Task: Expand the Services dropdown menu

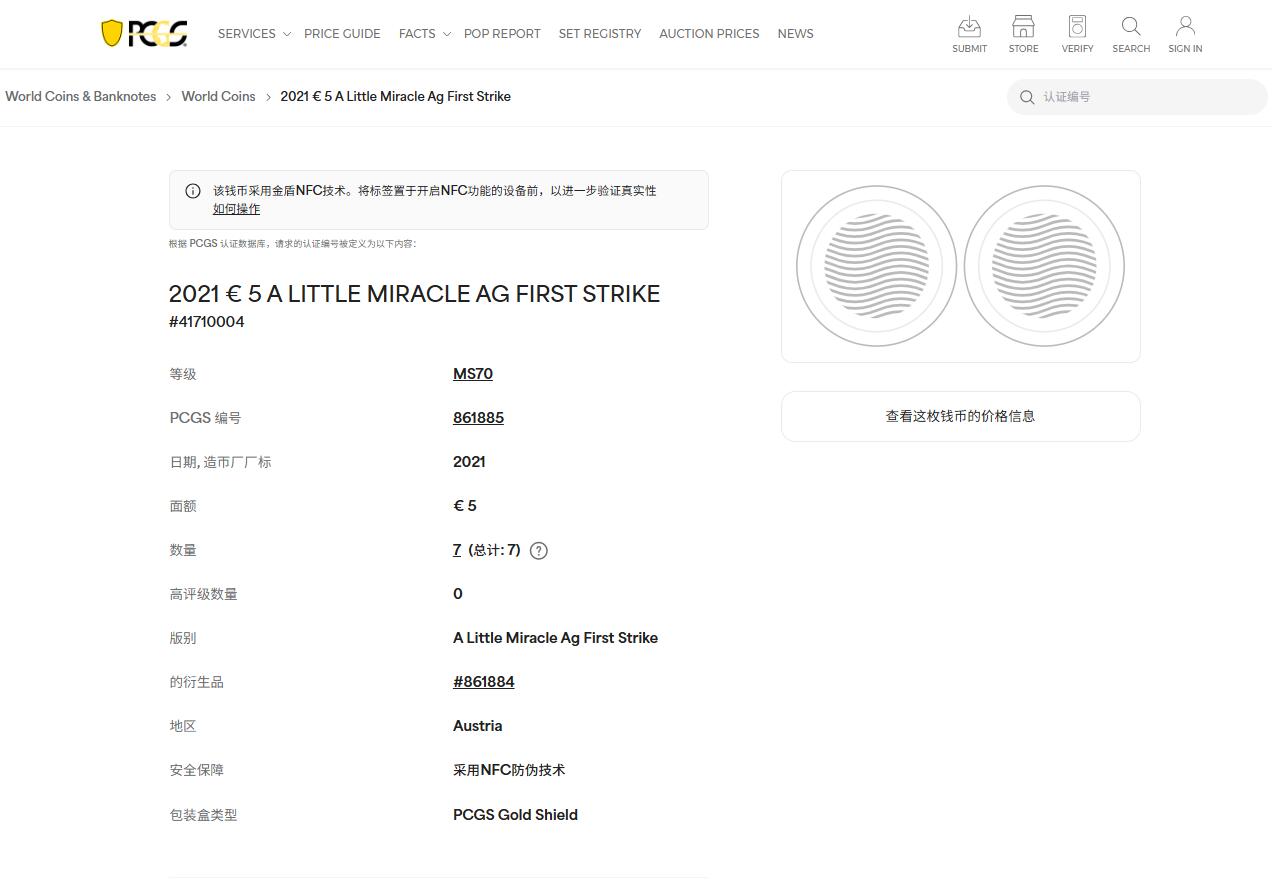Action: 254,33
